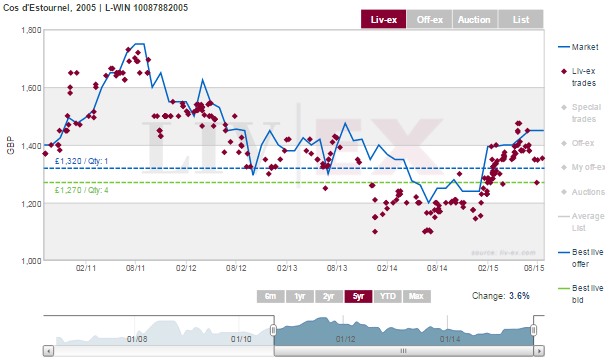Screen dimensions: 610x363
Task: Click the source: liv-ex.com credit
Action: pyautogui.click(x=503, y=253)
